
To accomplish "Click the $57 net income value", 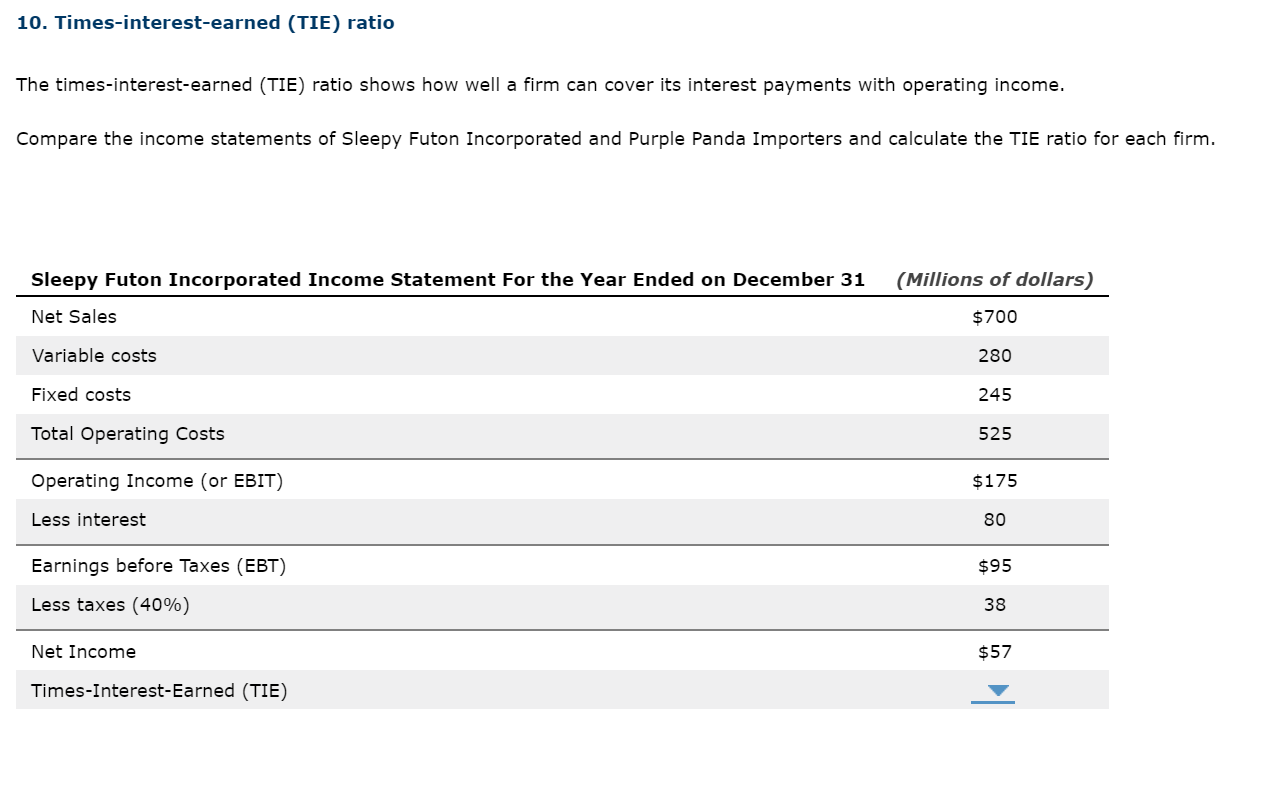I will coord(994,652).
